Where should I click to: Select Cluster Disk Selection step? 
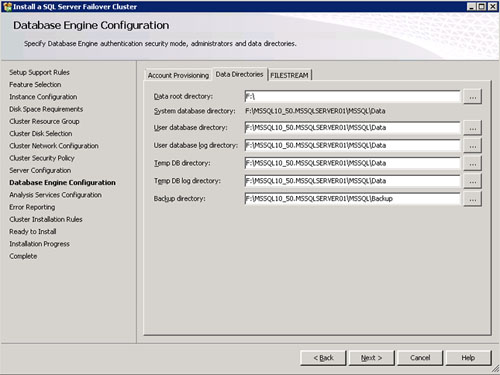pyautogui.click(x=41, y=134)
